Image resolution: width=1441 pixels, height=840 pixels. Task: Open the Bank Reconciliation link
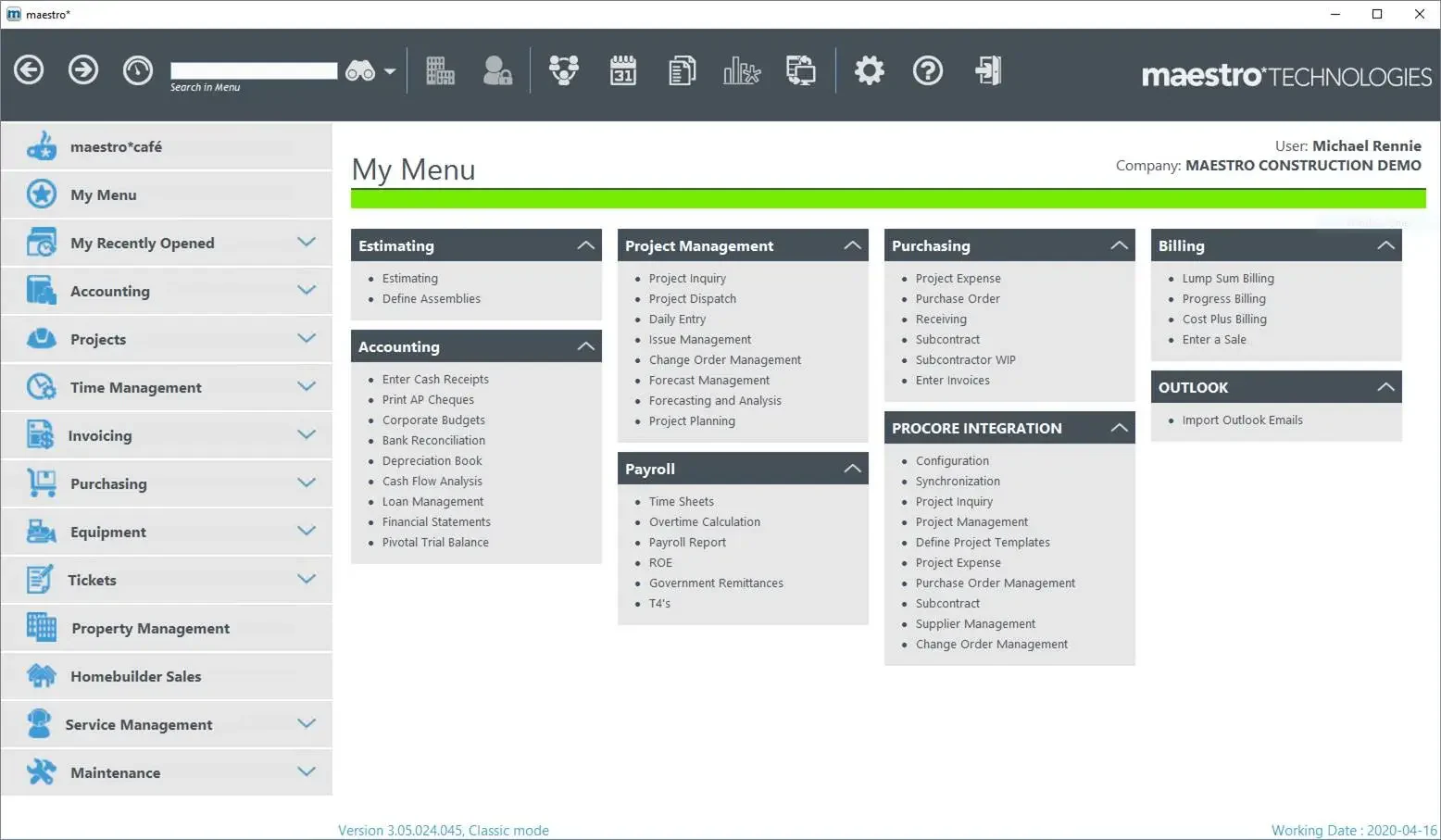click(x=433, y=440)
